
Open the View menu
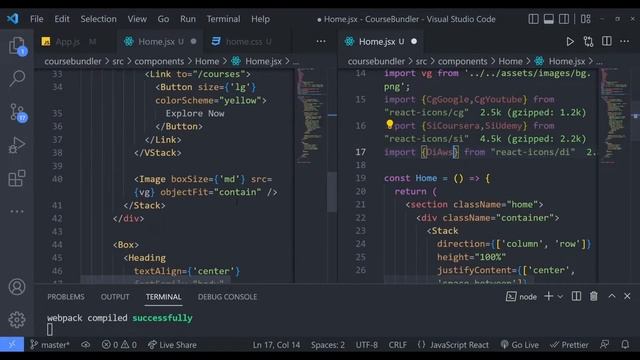(137, 19)
